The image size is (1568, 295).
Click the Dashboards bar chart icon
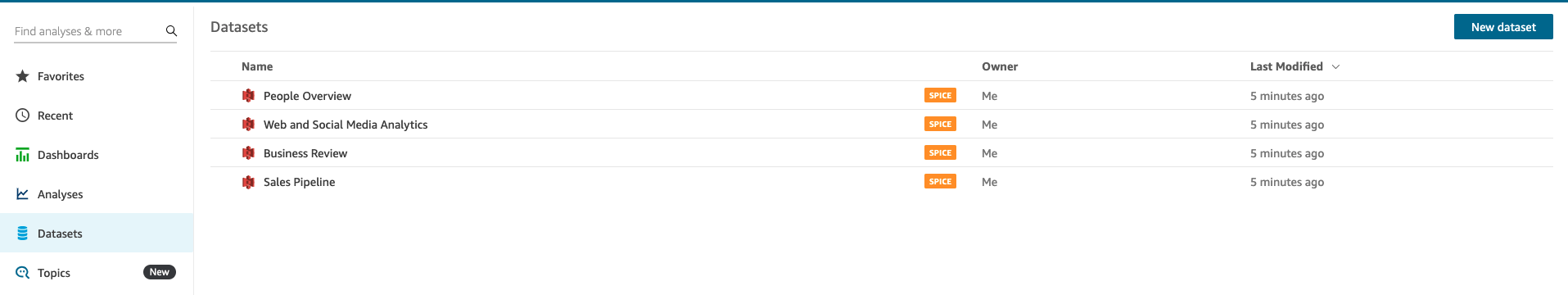(x=23, y=155)
